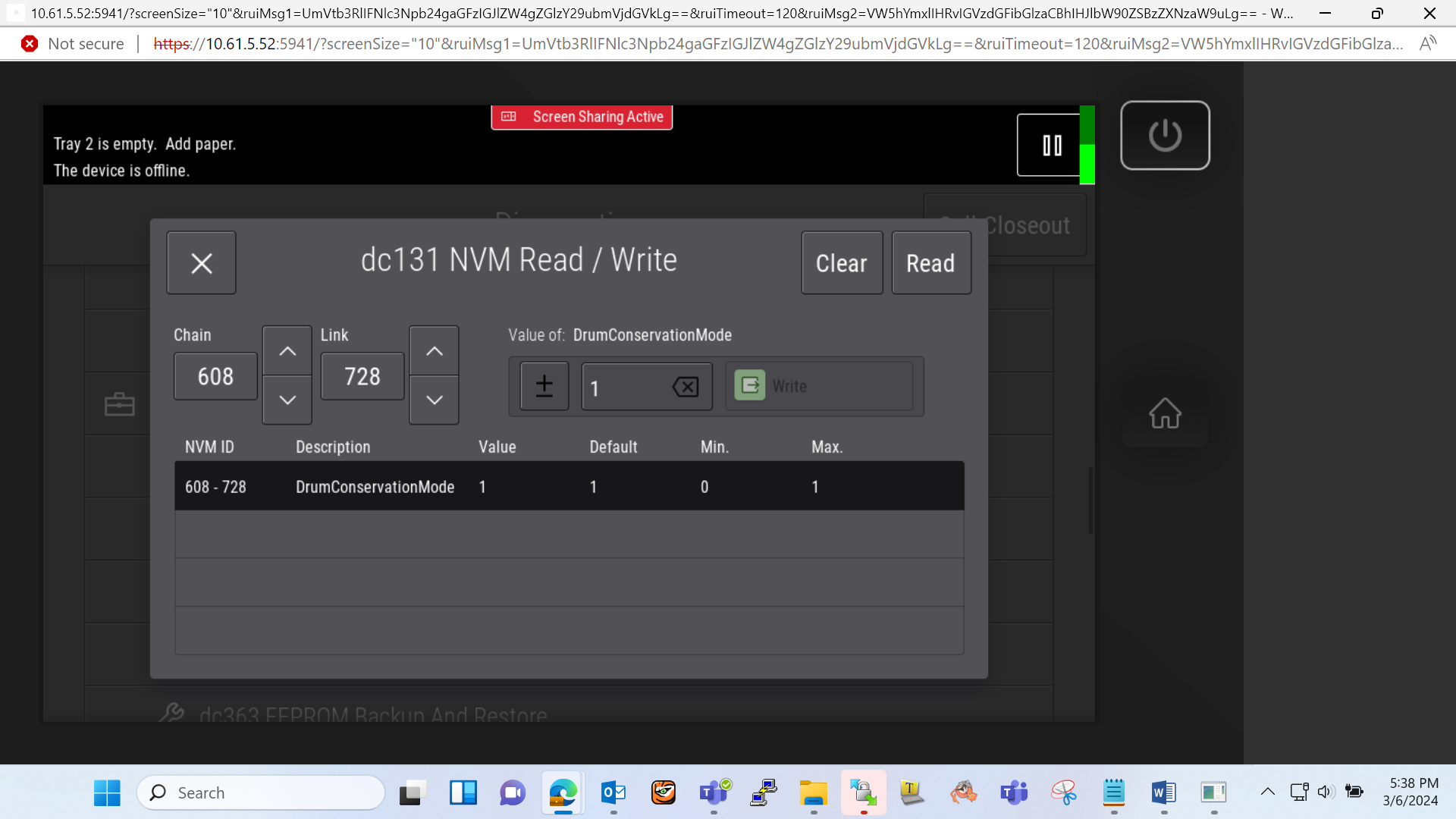Viewport: 1456px width, 819px height.
Task: Increase the Link value with up arrow
Action: pyautogui.click(x=434, y=350)
